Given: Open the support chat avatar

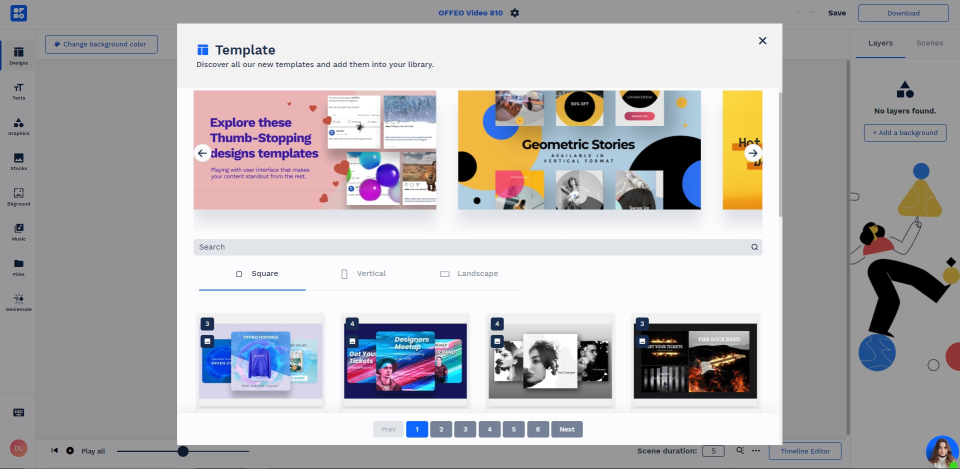Looking at the screenshot, I should click(x=942, y=451).
